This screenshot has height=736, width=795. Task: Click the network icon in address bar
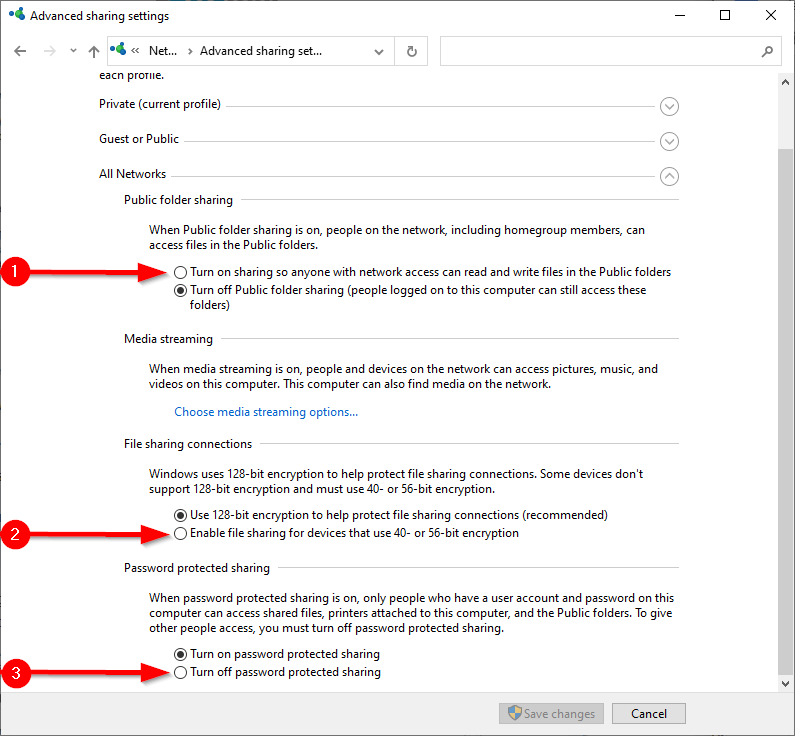(118, 50)
